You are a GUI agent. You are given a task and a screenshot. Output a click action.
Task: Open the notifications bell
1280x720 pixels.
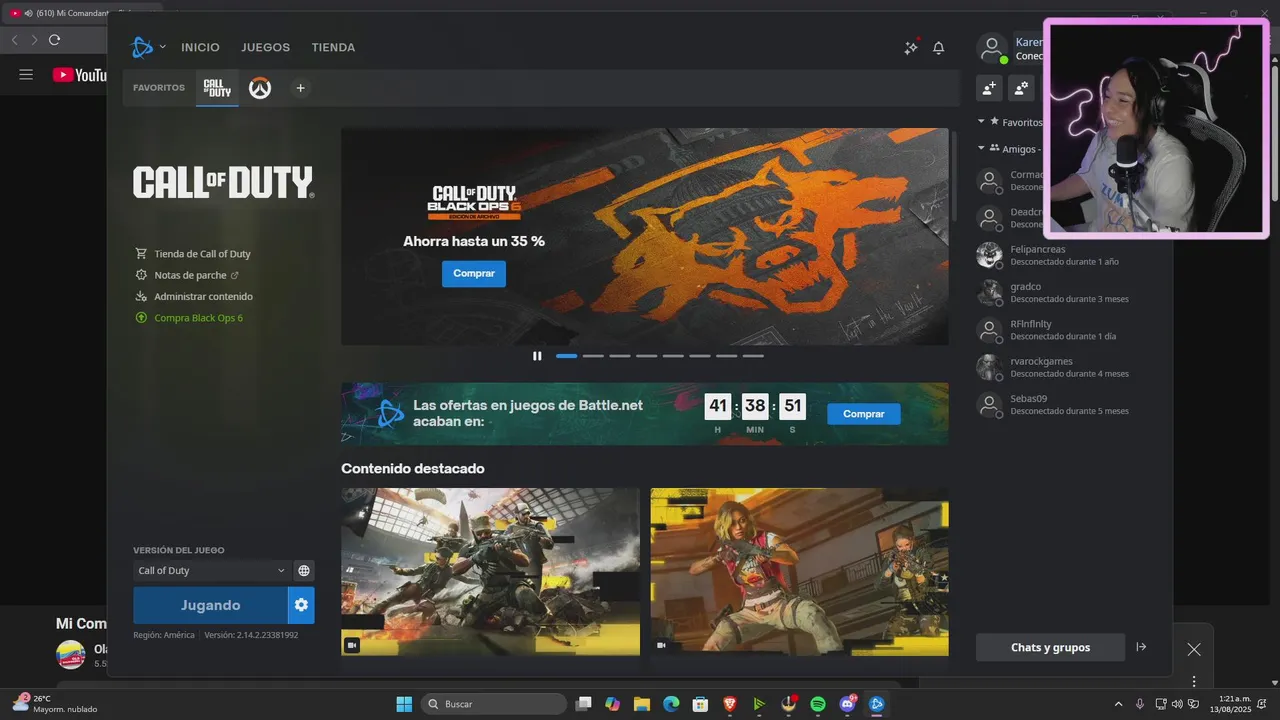point(938,47)
